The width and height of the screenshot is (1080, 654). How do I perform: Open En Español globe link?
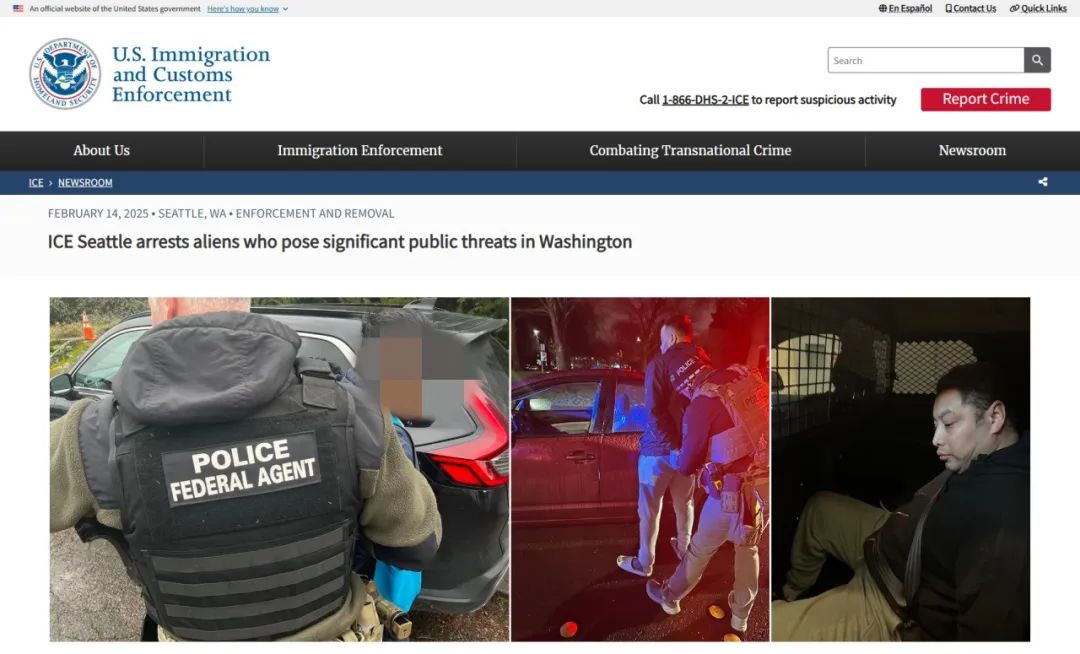pyautogui.click(x=905, y=8)
